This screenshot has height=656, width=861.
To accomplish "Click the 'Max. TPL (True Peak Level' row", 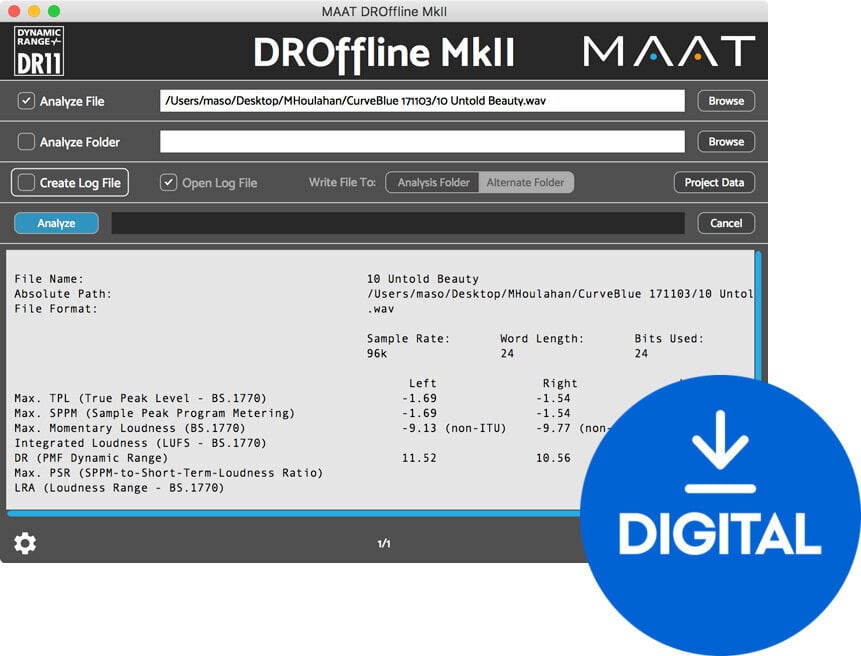I will [x=140, y=398].
